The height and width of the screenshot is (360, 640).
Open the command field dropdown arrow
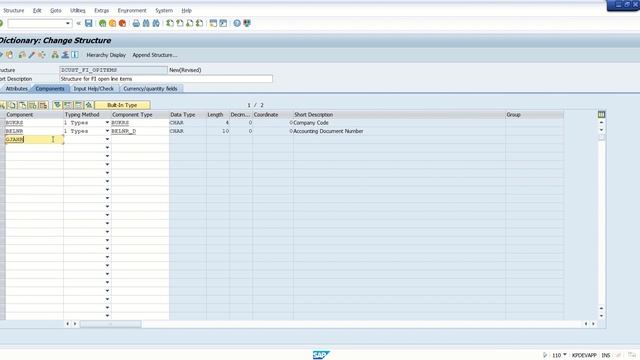point(68,23)
